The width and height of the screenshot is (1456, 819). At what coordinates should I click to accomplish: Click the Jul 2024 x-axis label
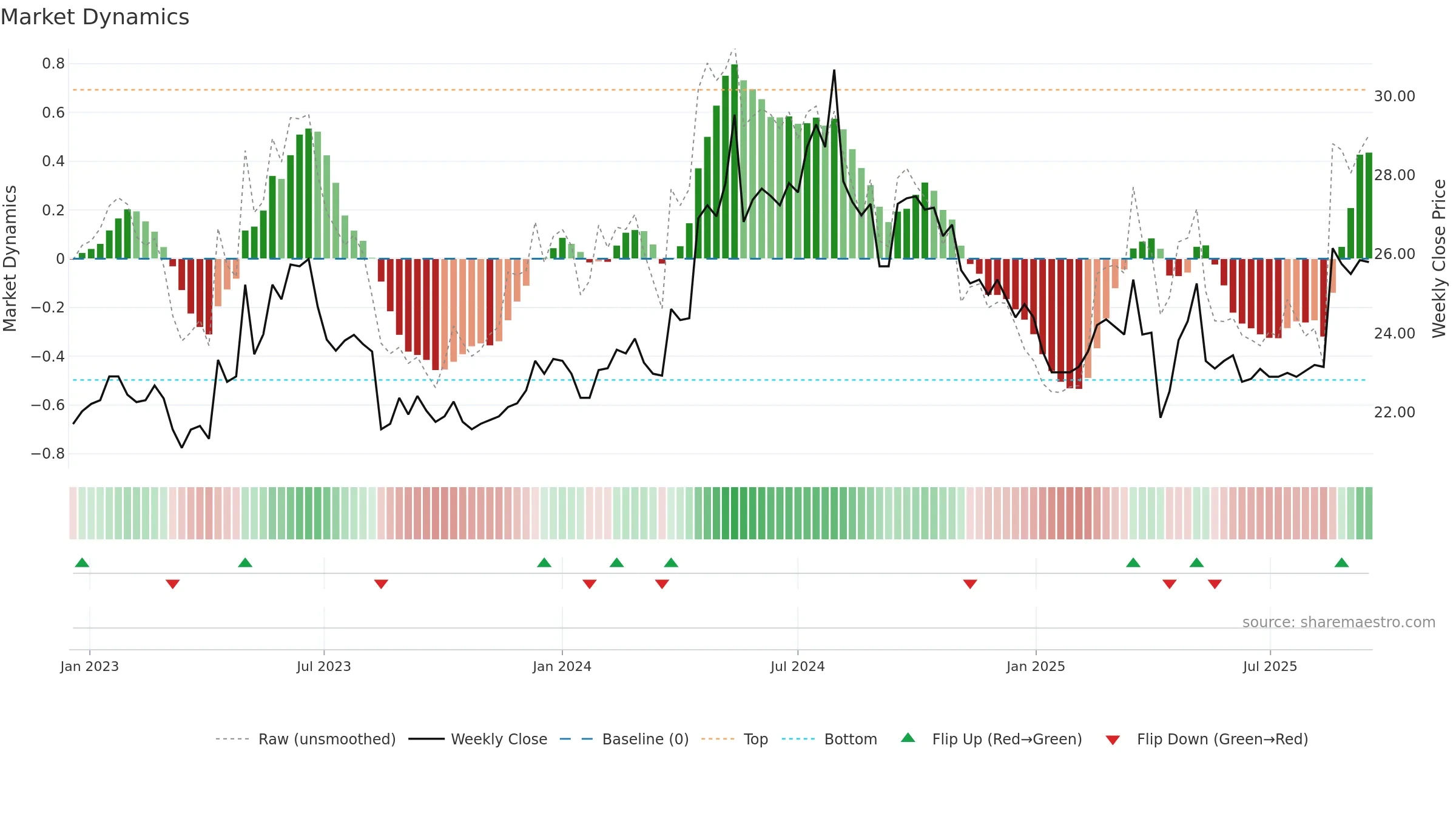coord(798,666)
